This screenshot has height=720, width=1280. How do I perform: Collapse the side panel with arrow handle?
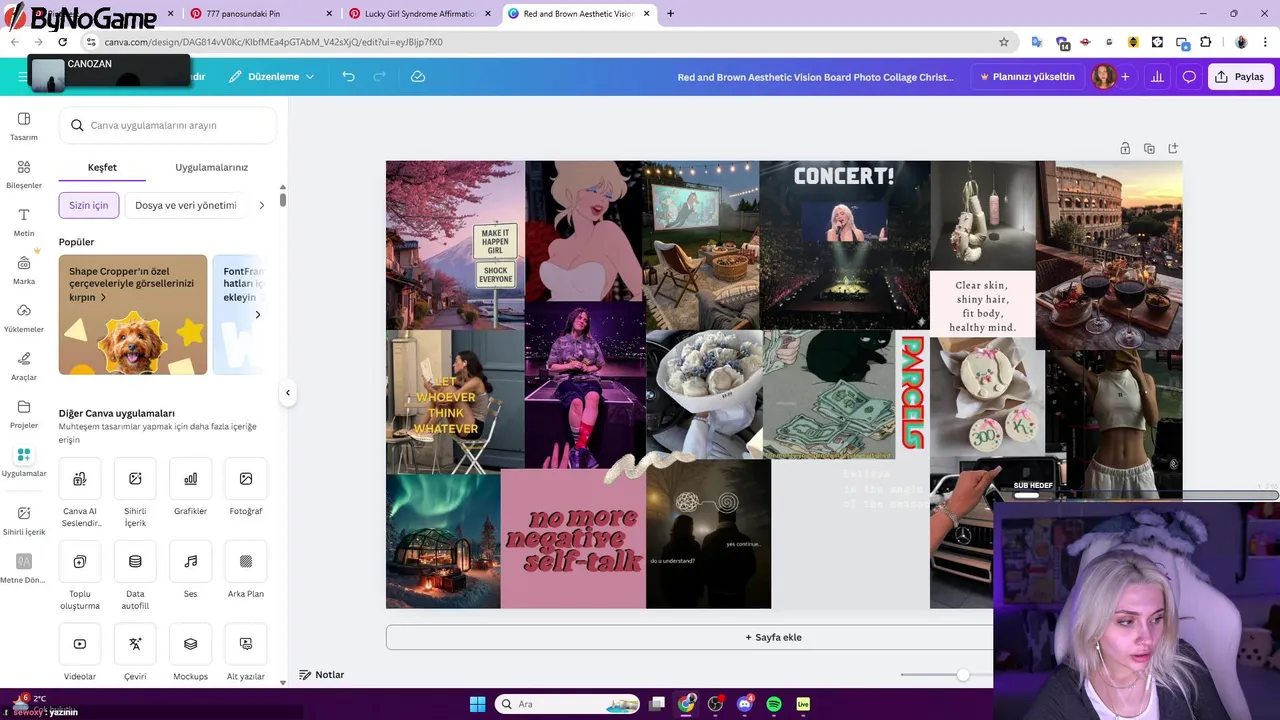[288, 393]
